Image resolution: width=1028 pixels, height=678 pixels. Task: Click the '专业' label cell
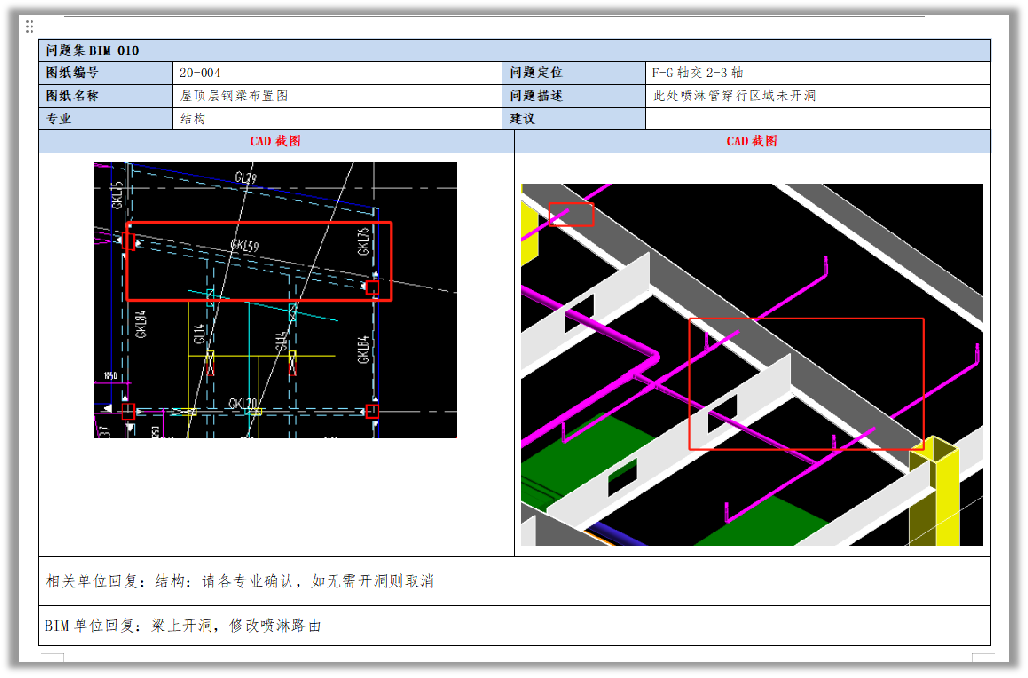click(x=106, y=119)
